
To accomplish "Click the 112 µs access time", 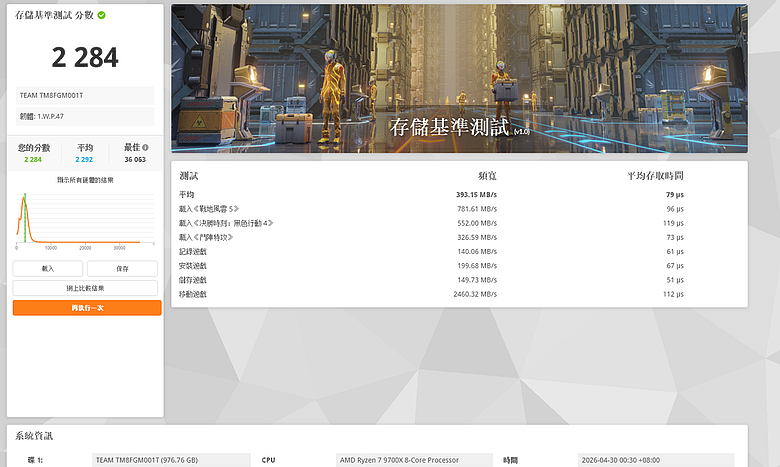I will (673, 294).
